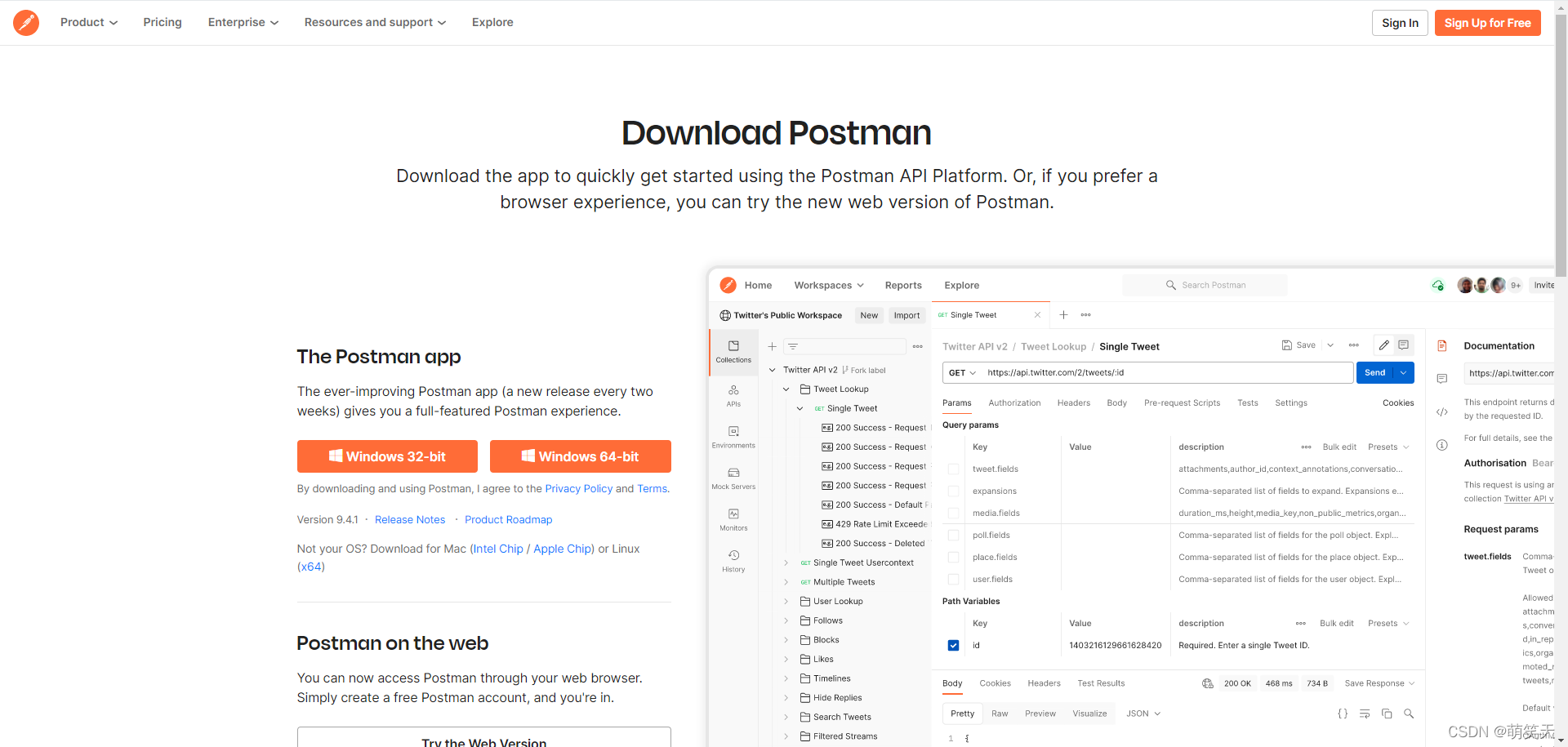Collapse the Twitter API v2 collection
Viewport: 1568px width, 747px height.
pyautogui.click(x=773, y=370)
